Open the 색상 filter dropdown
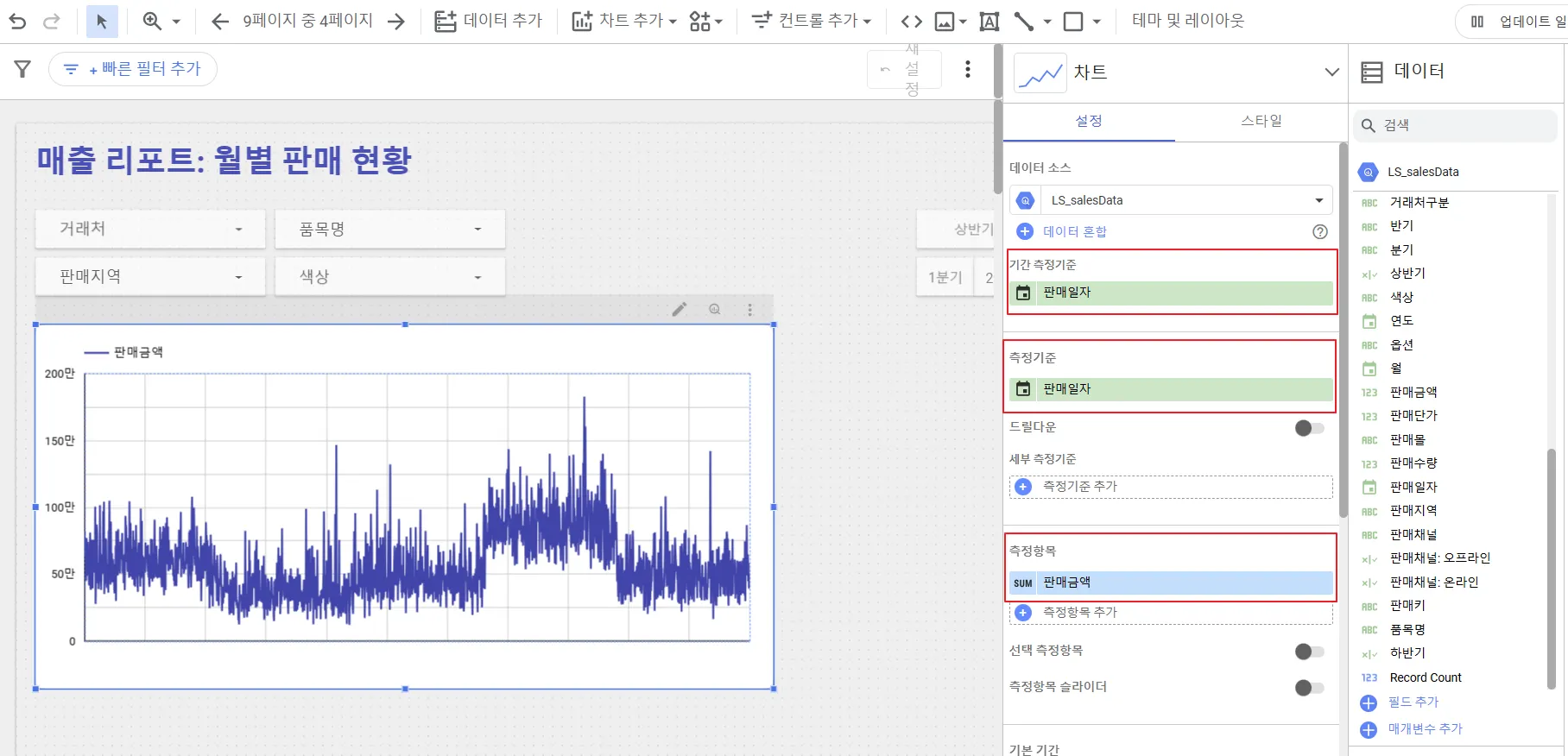1568x756 pixels. 390,276
